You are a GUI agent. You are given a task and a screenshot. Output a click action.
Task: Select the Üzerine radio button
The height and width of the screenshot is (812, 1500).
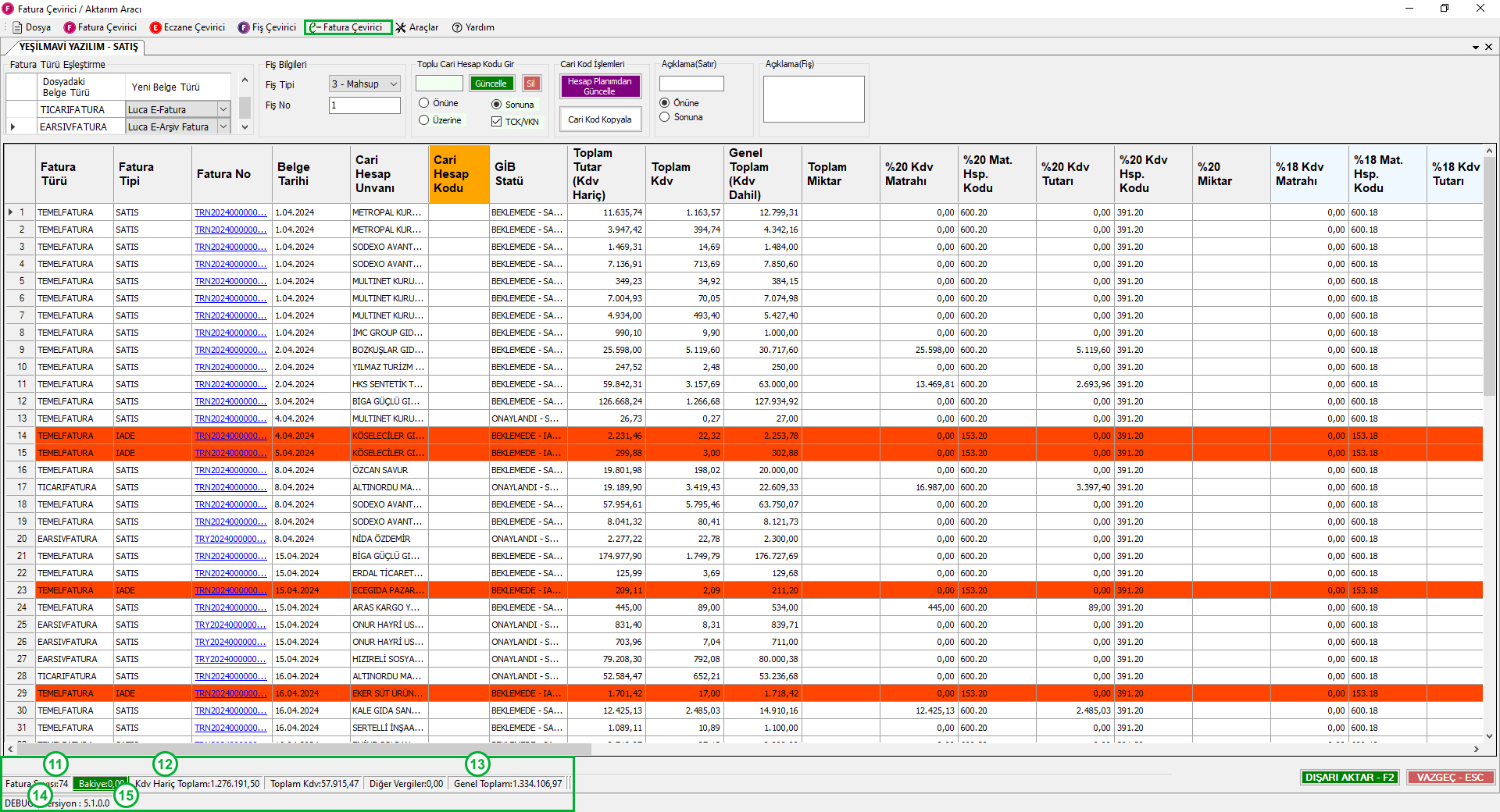coord(441,120)
